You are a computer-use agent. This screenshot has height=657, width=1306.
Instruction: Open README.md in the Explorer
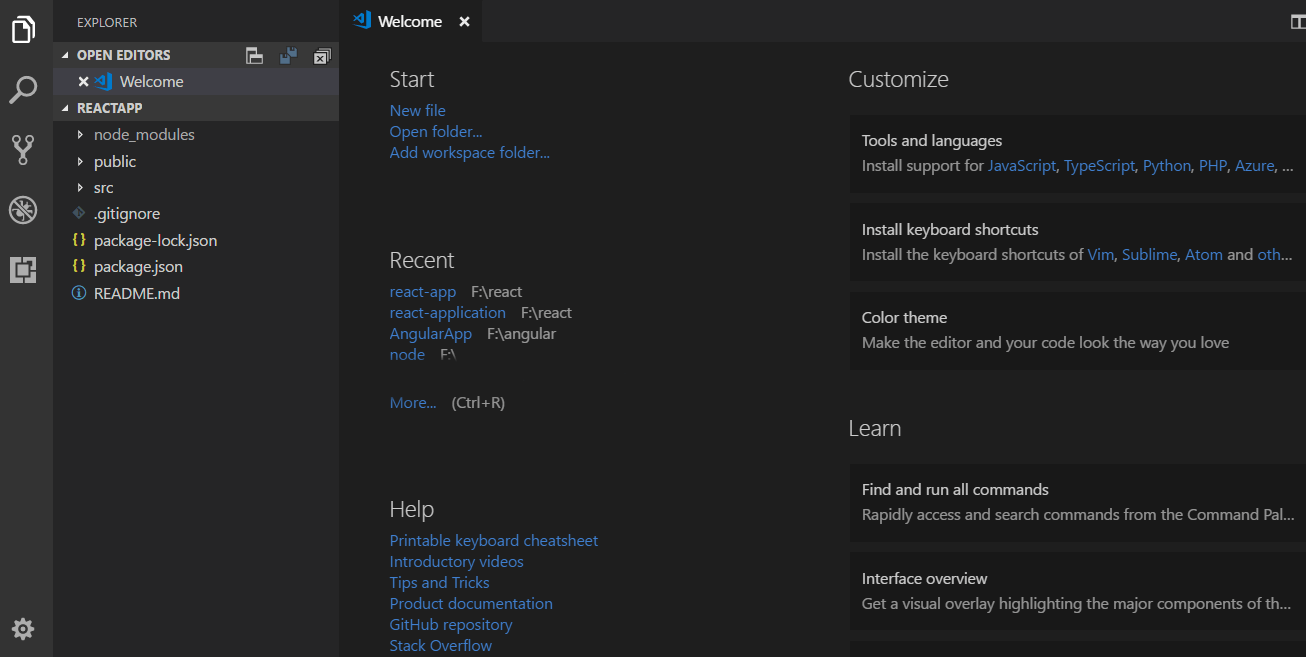click(x=137, y=292)
